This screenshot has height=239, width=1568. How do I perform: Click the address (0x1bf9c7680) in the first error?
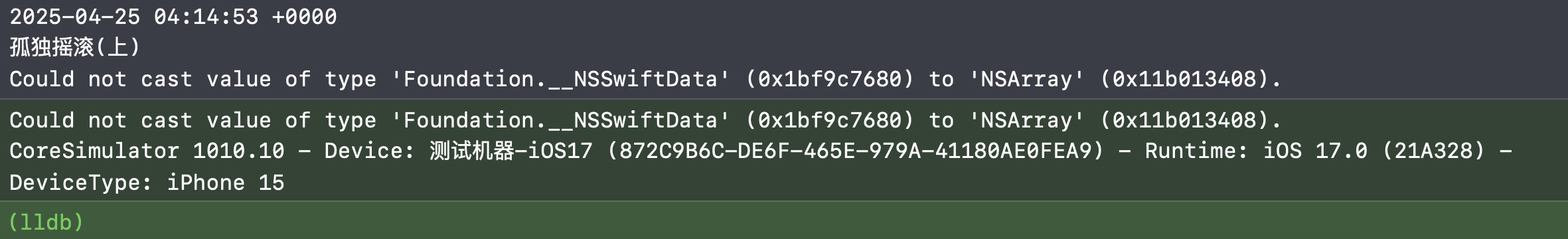point(830,79)
